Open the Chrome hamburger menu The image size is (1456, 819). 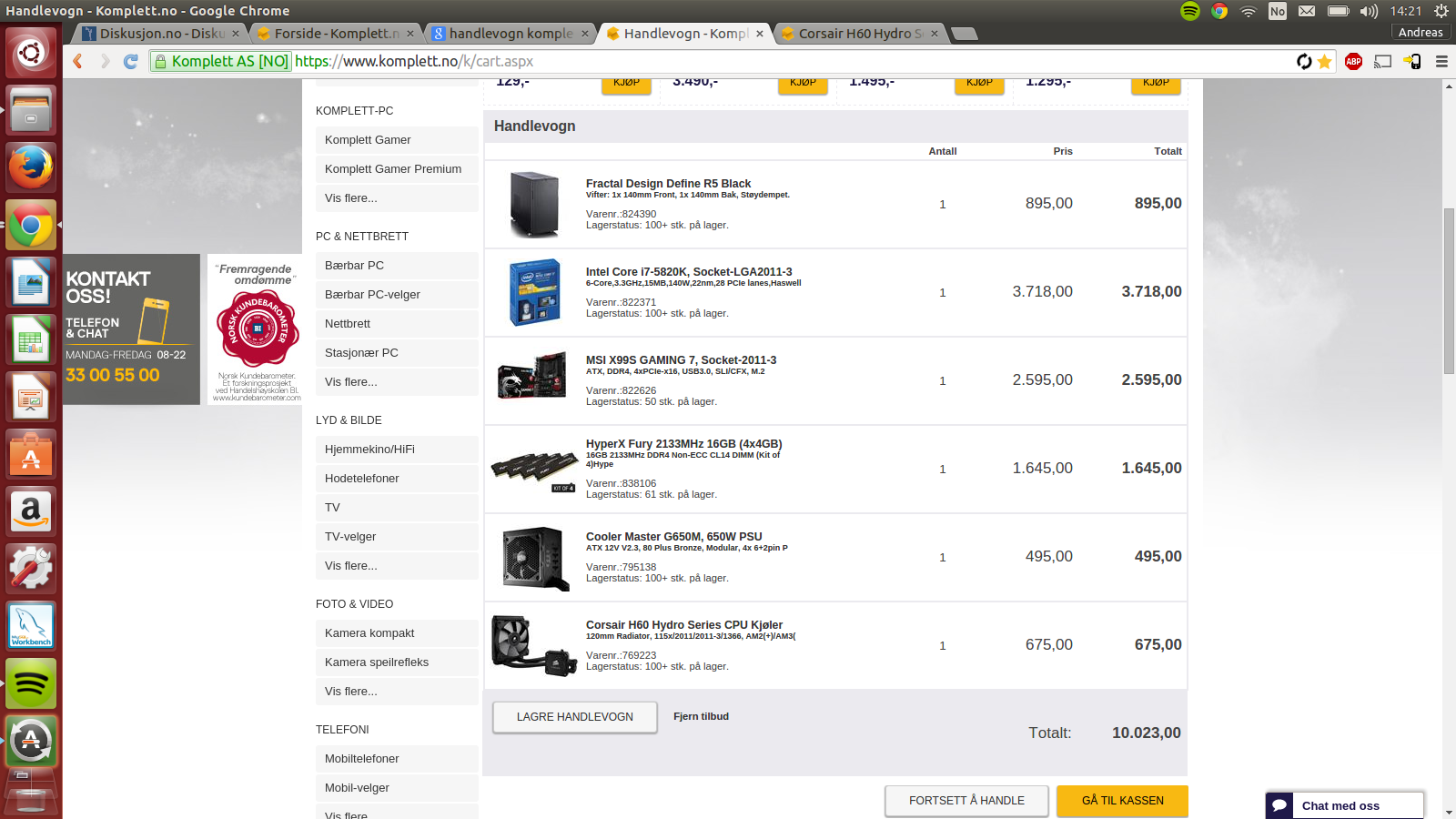coord(1441,61)
